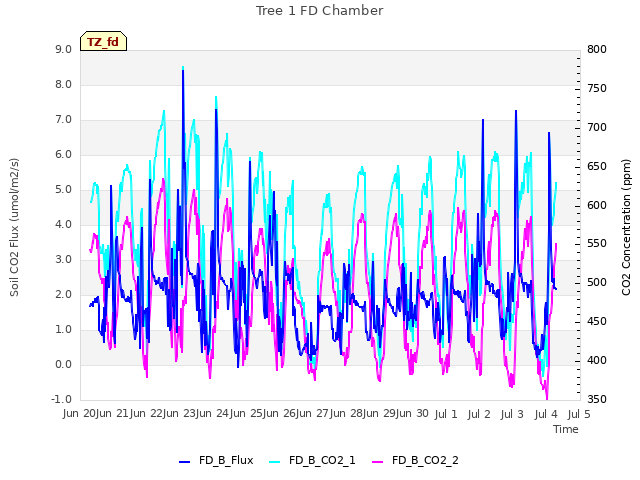
Task: Click the Time axis label
Action: (566, 429)
